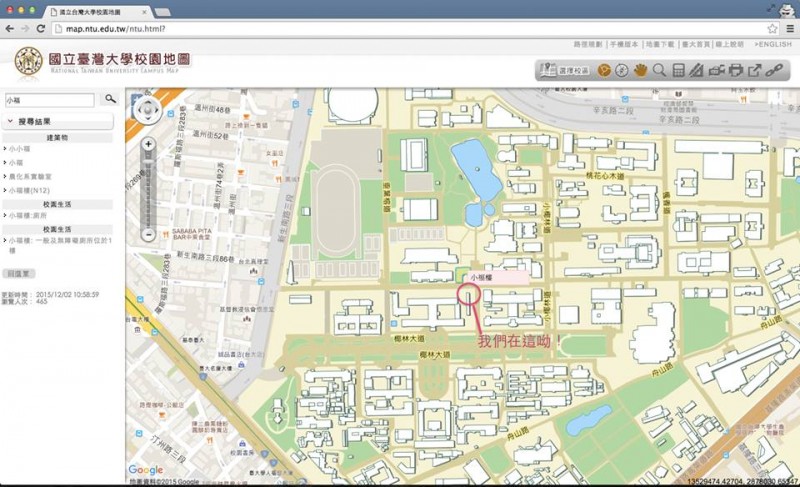Click the map zoom level slider handle
Viewport: 800px width, 487px height.
[148, 163]
